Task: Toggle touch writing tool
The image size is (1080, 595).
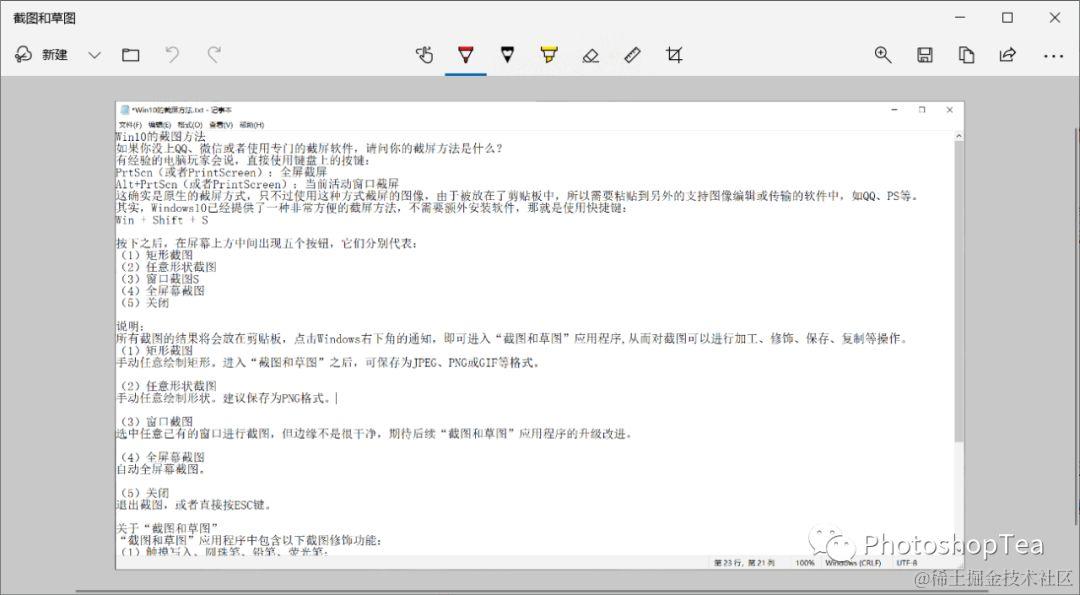Action: click(424, 55)
